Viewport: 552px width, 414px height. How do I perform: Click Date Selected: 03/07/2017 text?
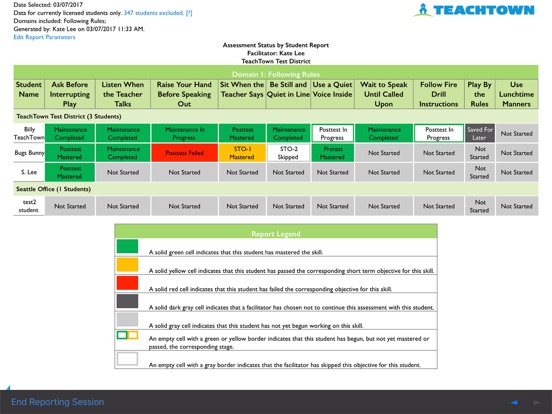point(48,5)
